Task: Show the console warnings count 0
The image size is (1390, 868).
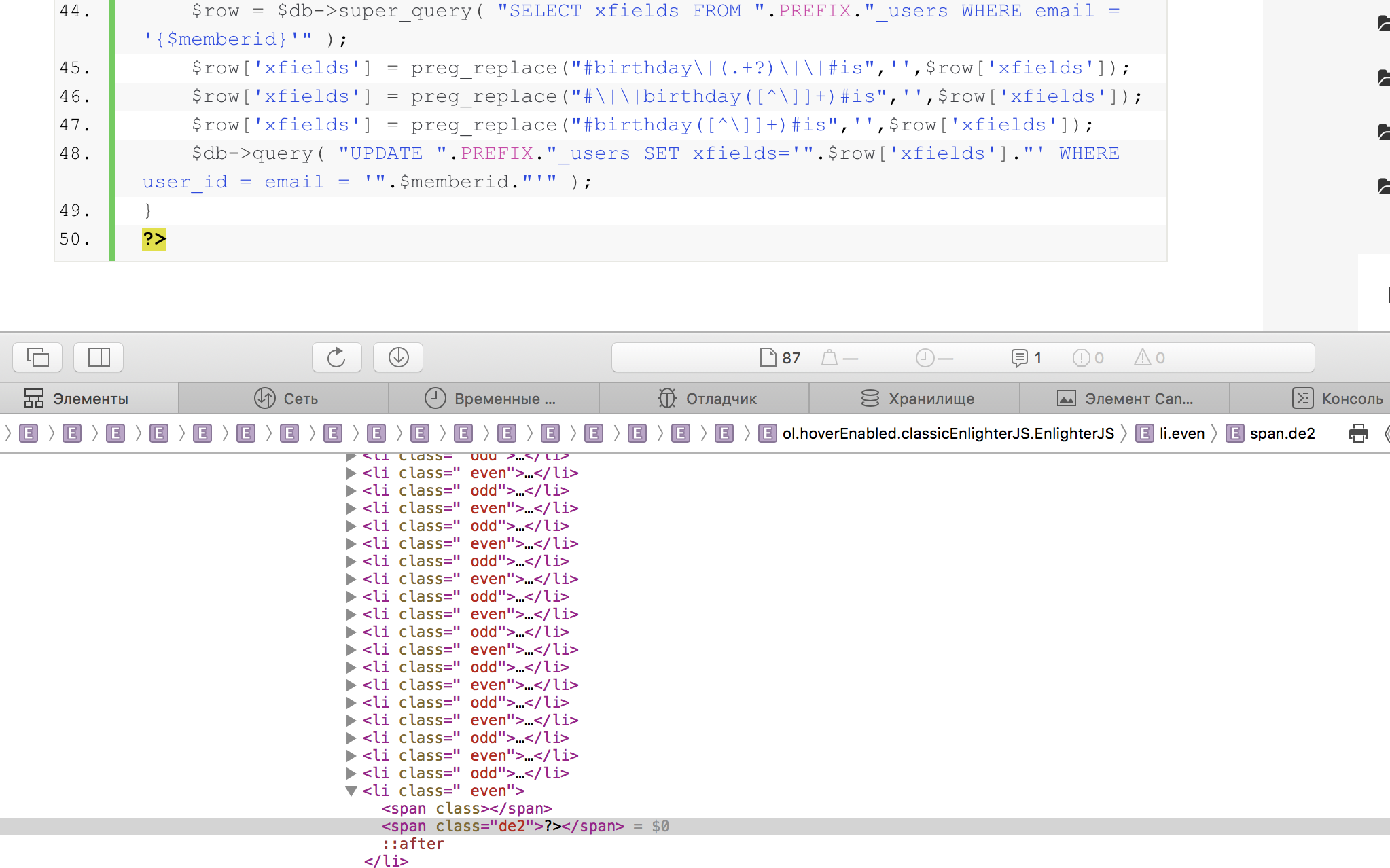Action: [x=1150, y=358]
